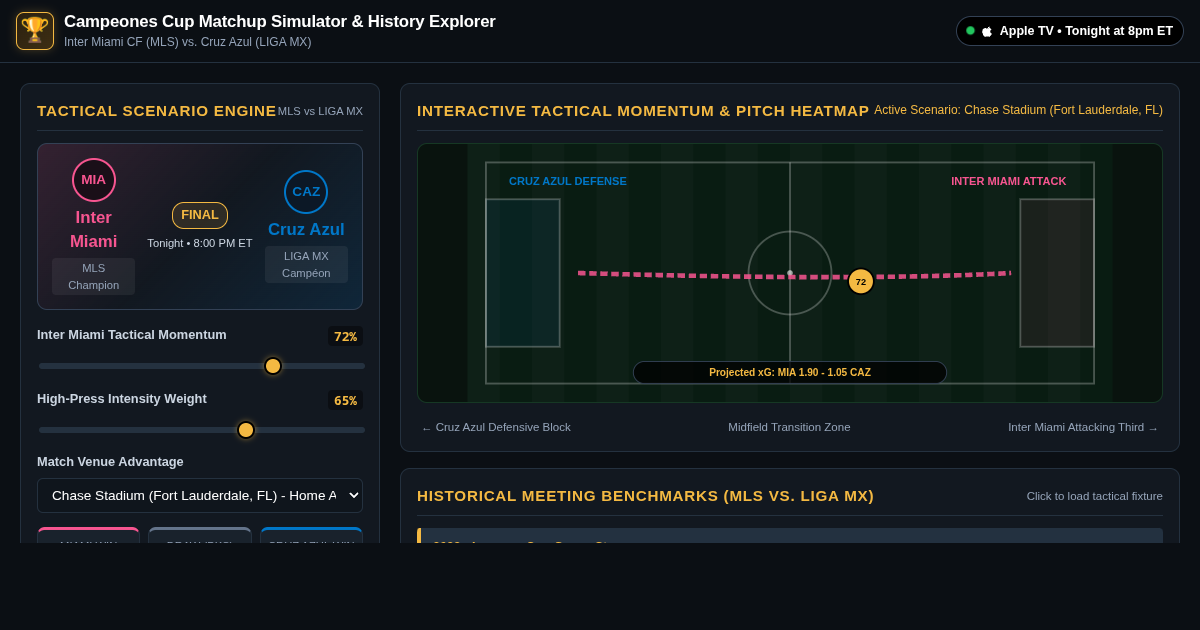
Task: Click the pitch center circle
Action: (790, 273)
